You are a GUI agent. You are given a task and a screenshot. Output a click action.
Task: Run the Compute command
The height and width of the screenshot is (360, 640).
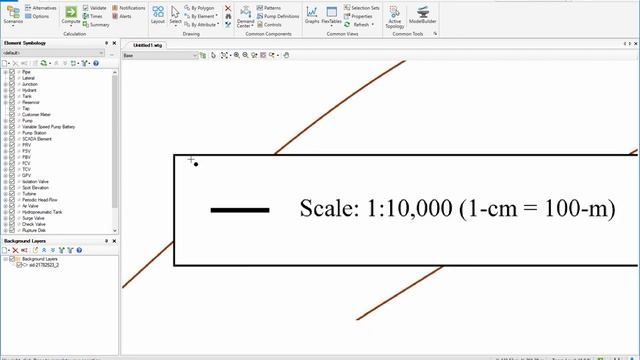(x=71, y=16)
